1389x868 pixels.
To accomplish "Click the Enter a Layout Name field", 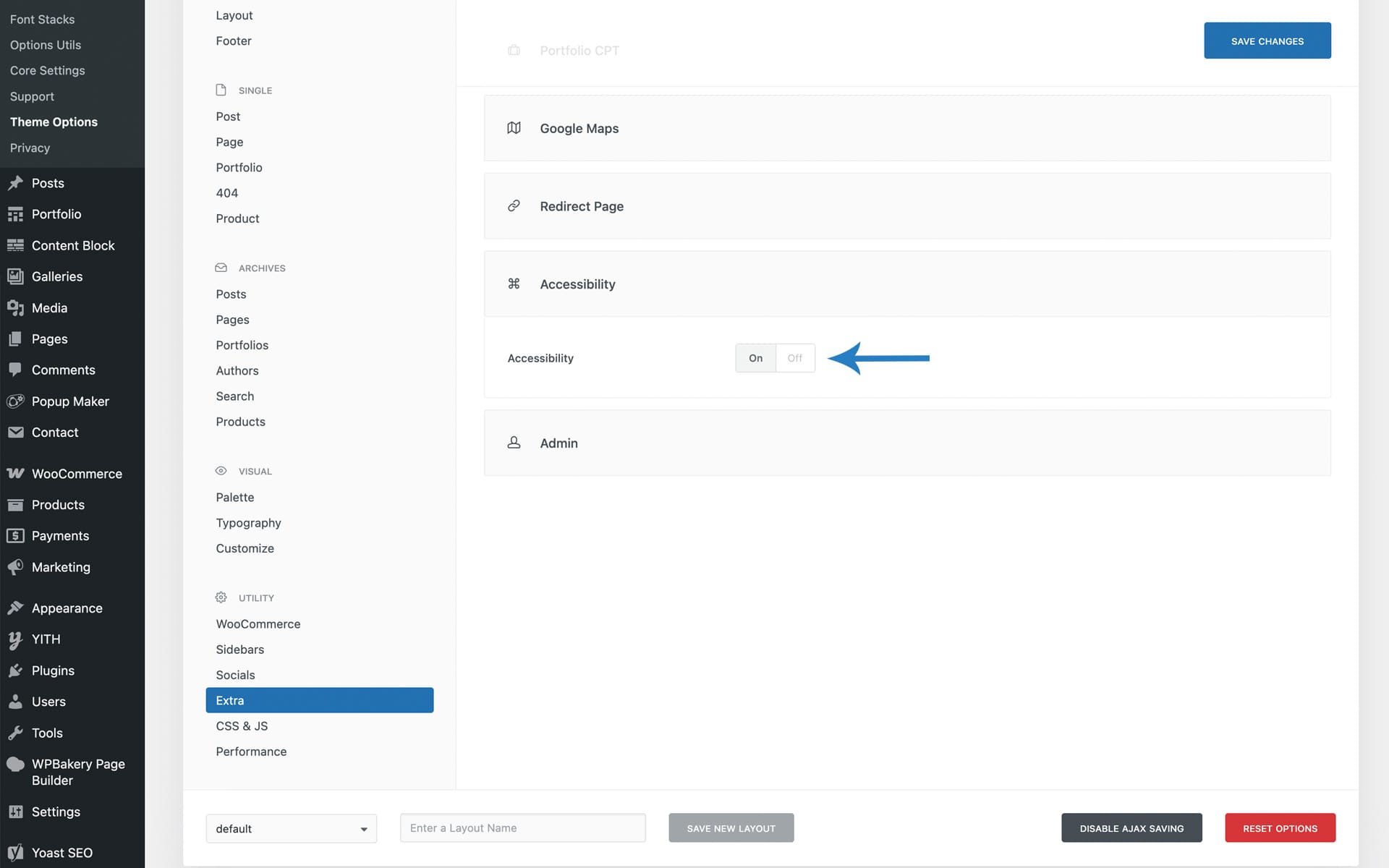I will [x=522, y=828].
